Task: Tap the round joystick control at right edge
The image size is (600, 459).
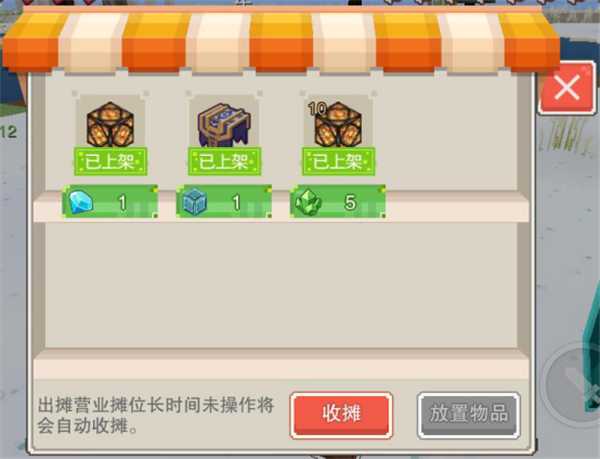Action: 574,382
